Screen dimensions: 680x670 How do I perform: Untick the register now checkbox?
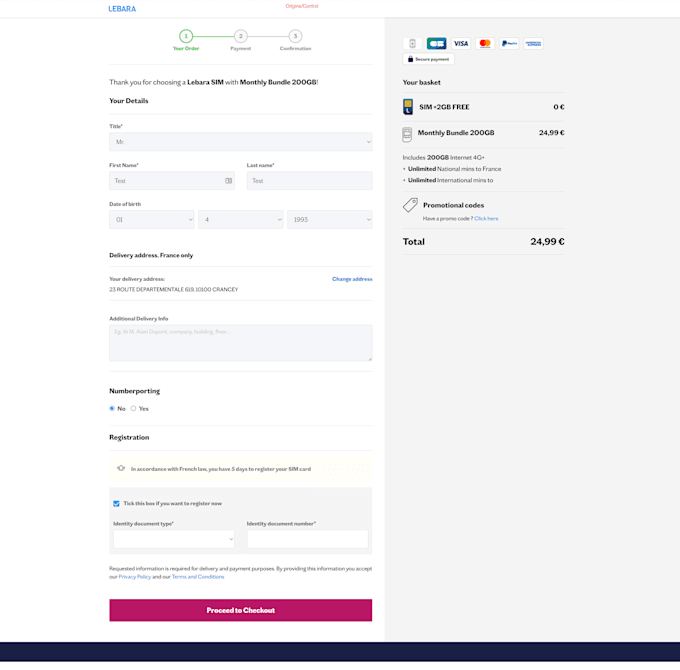click(x=116, y=503)
